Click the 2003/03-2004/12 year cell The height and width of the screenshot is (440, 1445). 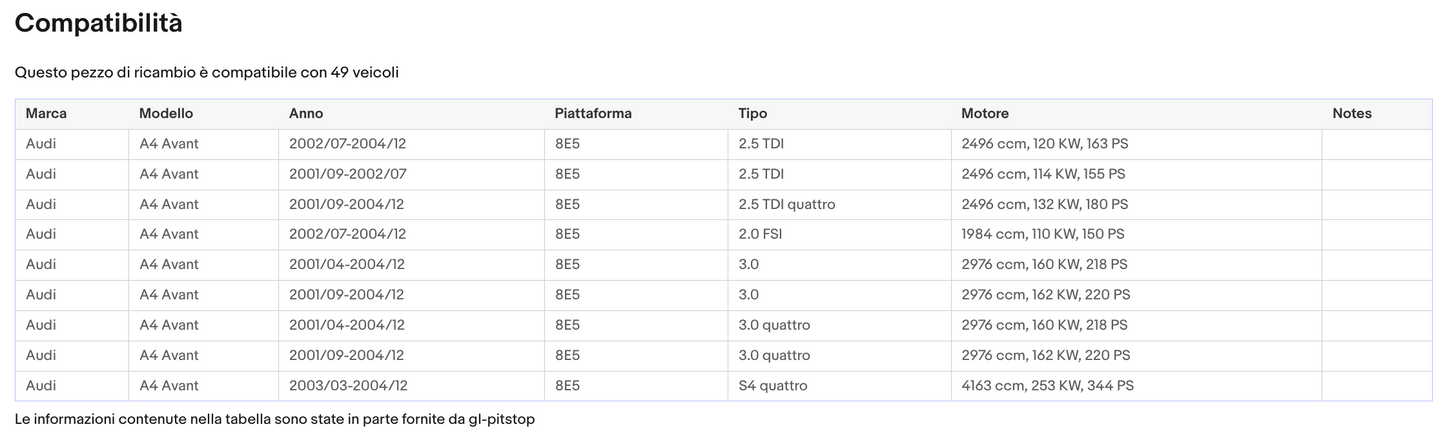coord(348,386)
